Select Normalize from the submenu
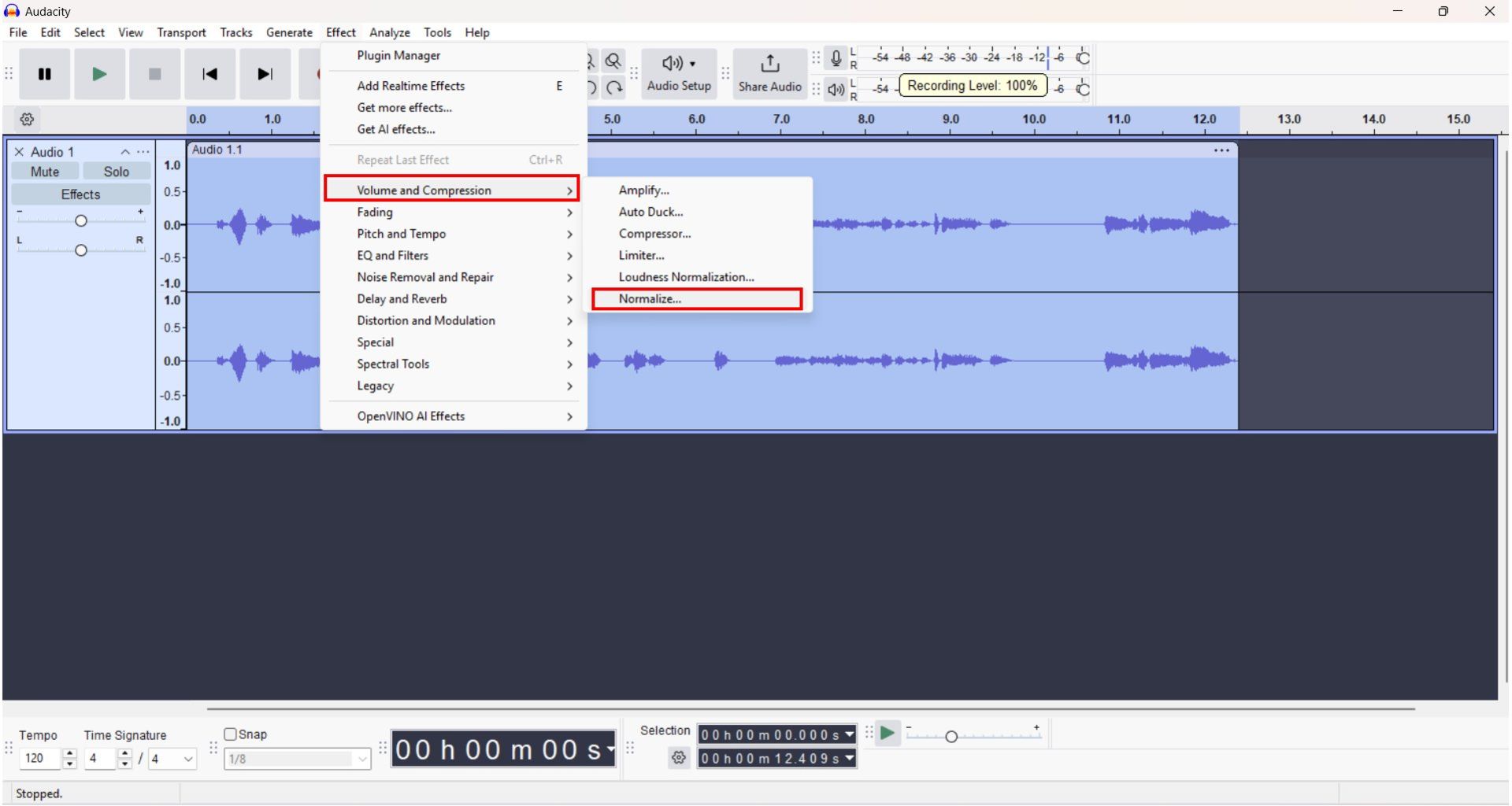This screenshot has height=806, width=1512. pyautogui.click(x=650, y=299)
